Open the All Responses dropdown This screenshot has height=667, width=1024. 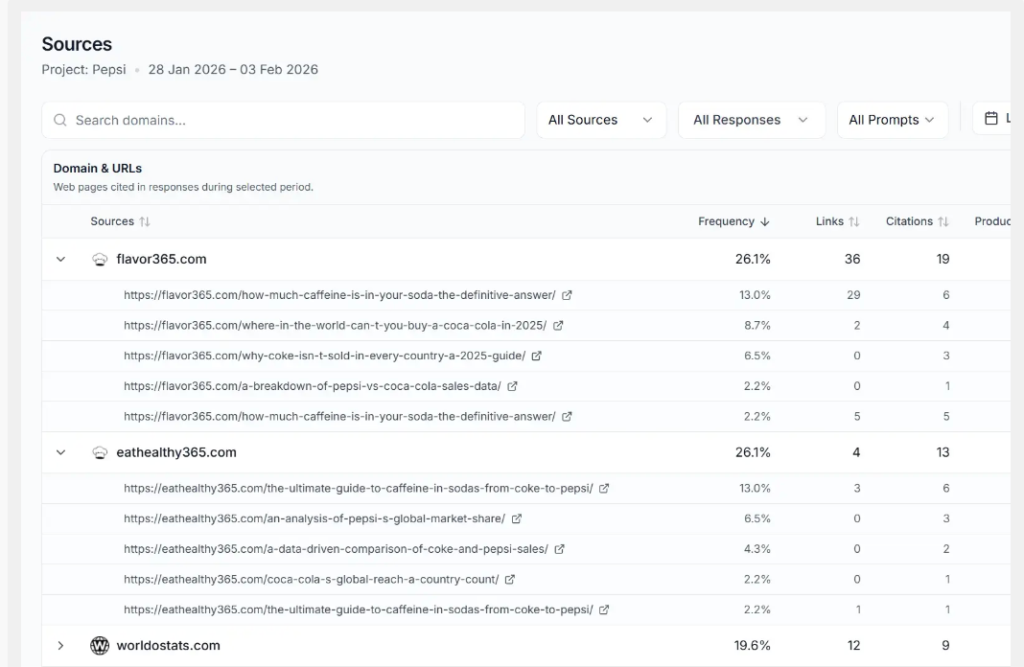(751, 120)
